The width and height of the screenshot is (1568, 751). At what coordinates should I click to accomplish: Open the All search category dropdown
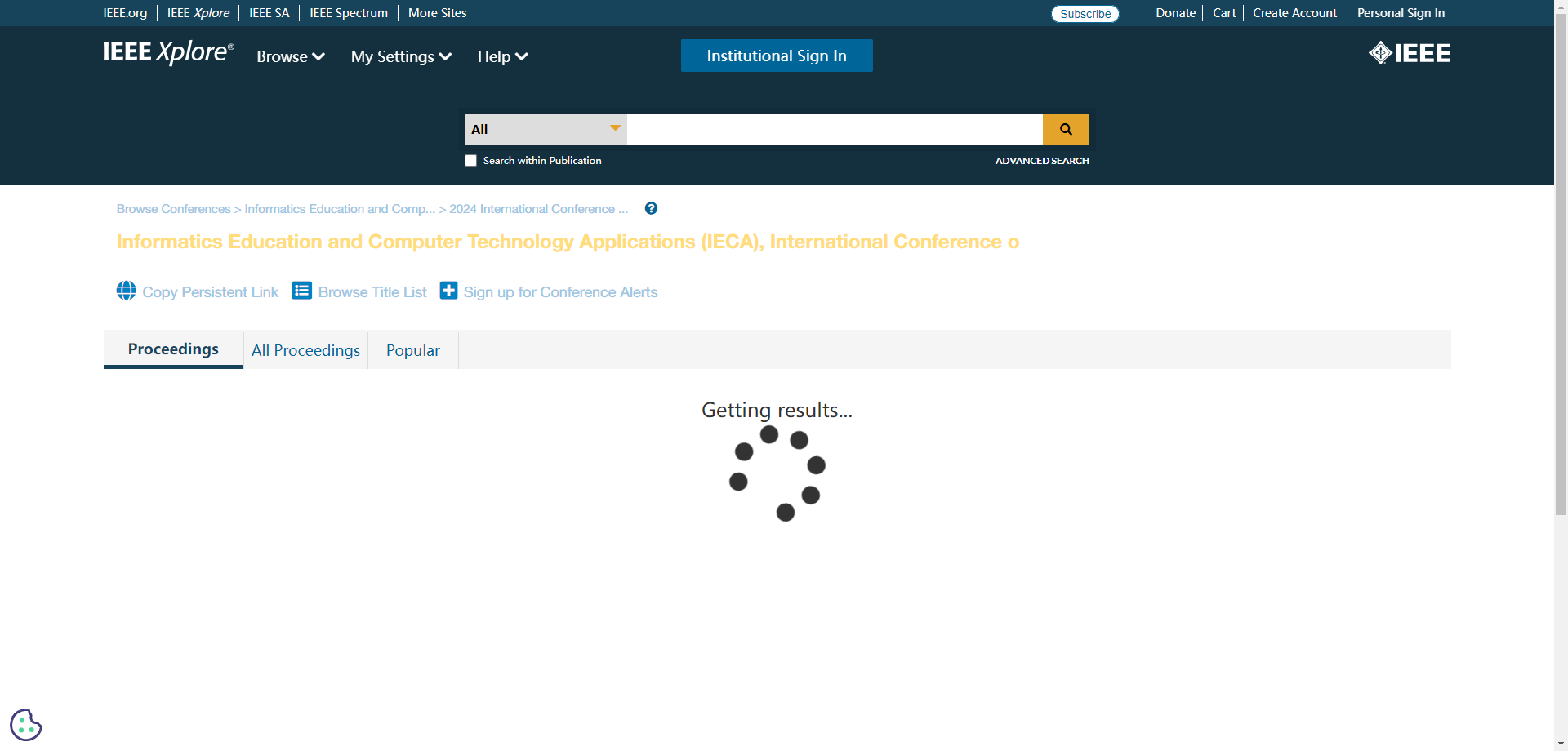546,129
